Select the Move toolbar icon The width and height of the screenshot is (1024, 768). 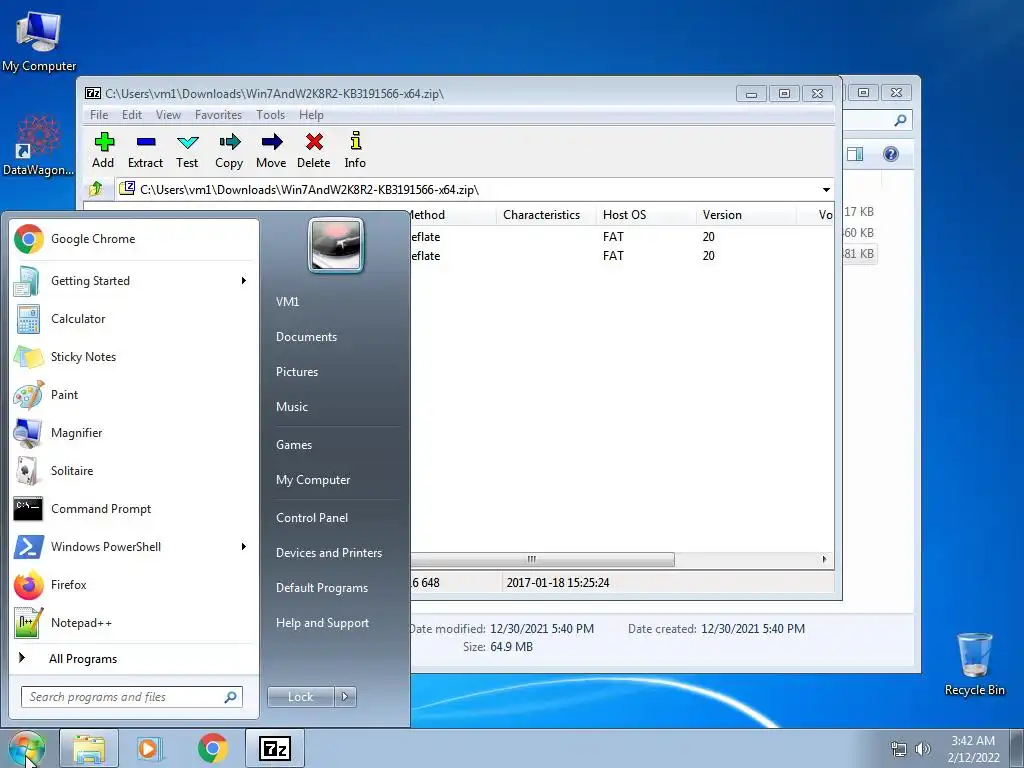point(271,150)
